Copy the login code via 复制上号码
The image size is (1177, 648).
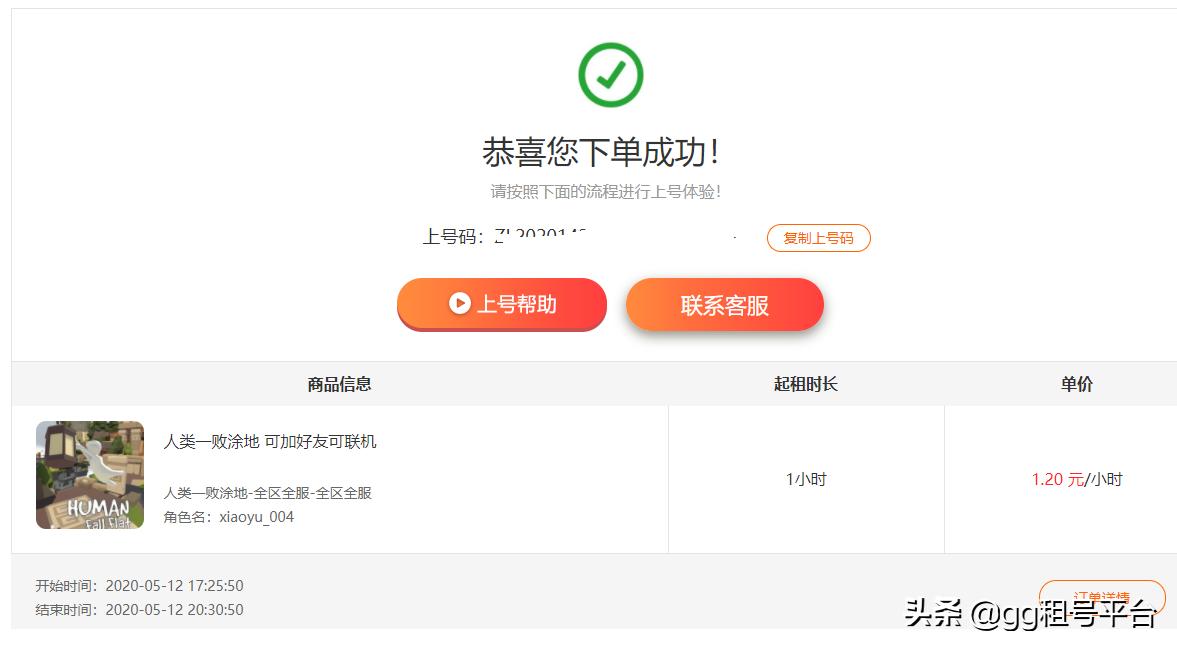pyautogui.click(x=818, y=238)
